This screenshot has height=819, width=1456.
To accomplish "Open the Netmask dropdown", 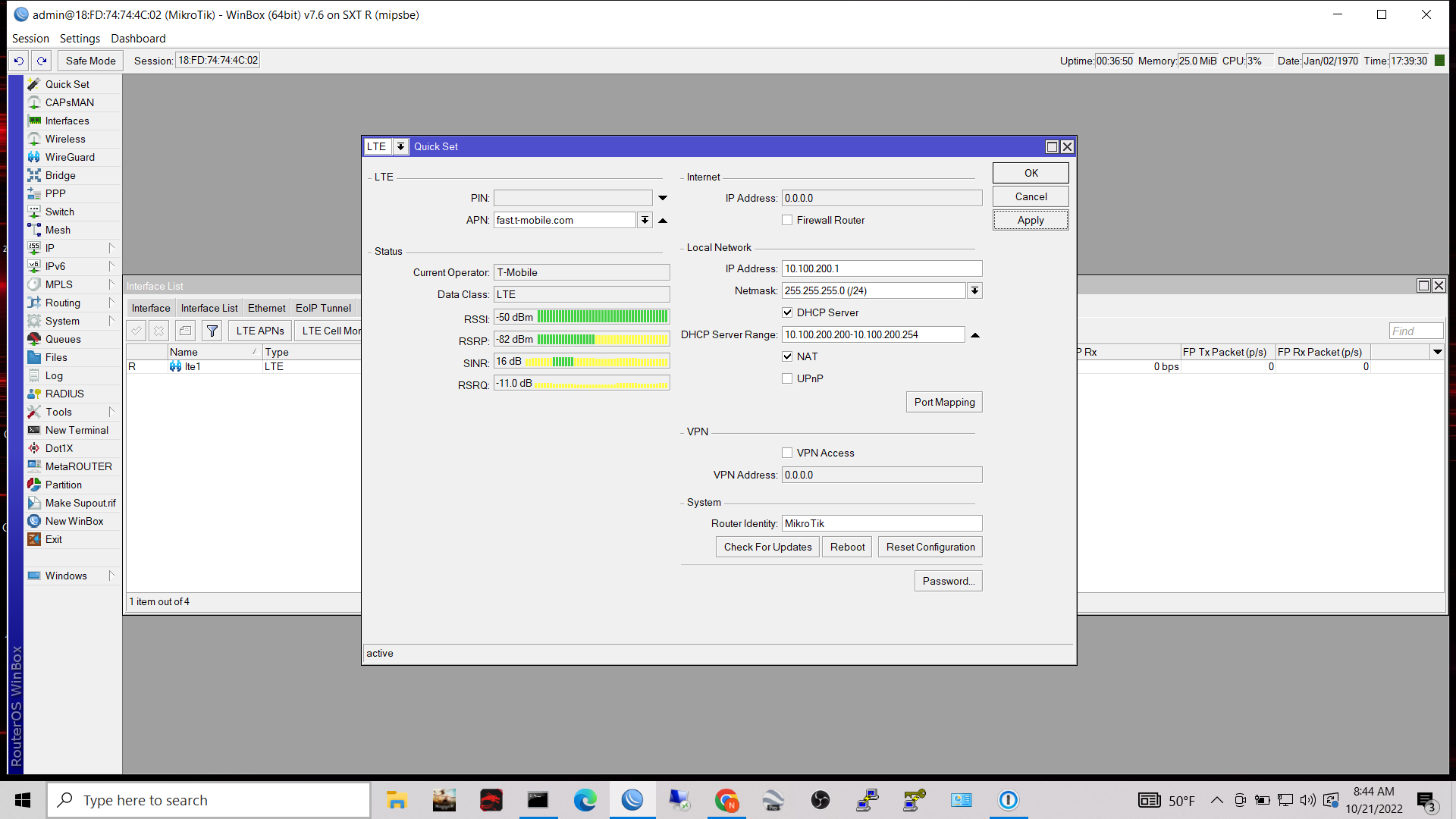I will (974, 290).
